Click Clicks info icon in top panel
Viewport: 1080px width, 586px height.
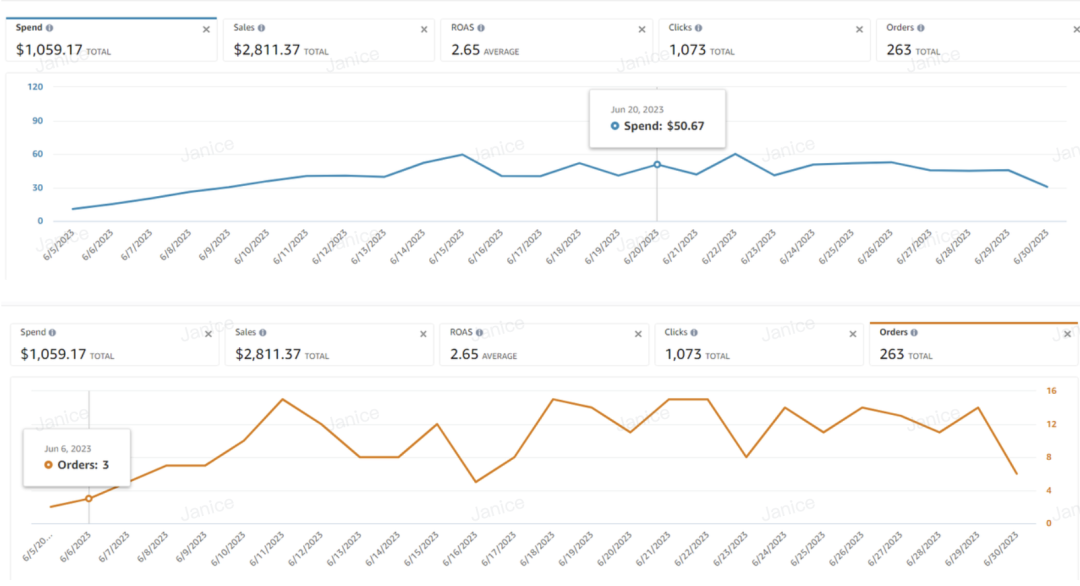(698, 28)
